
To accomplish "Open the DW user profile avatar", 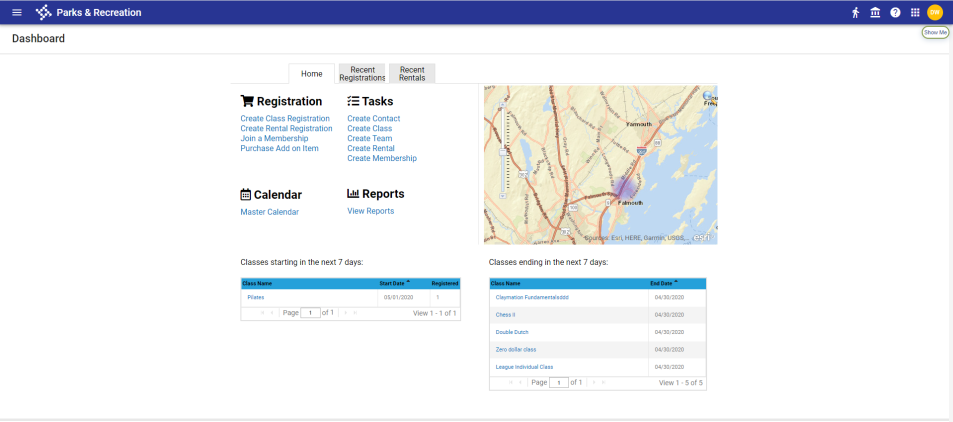I will [x=935, y=12].
